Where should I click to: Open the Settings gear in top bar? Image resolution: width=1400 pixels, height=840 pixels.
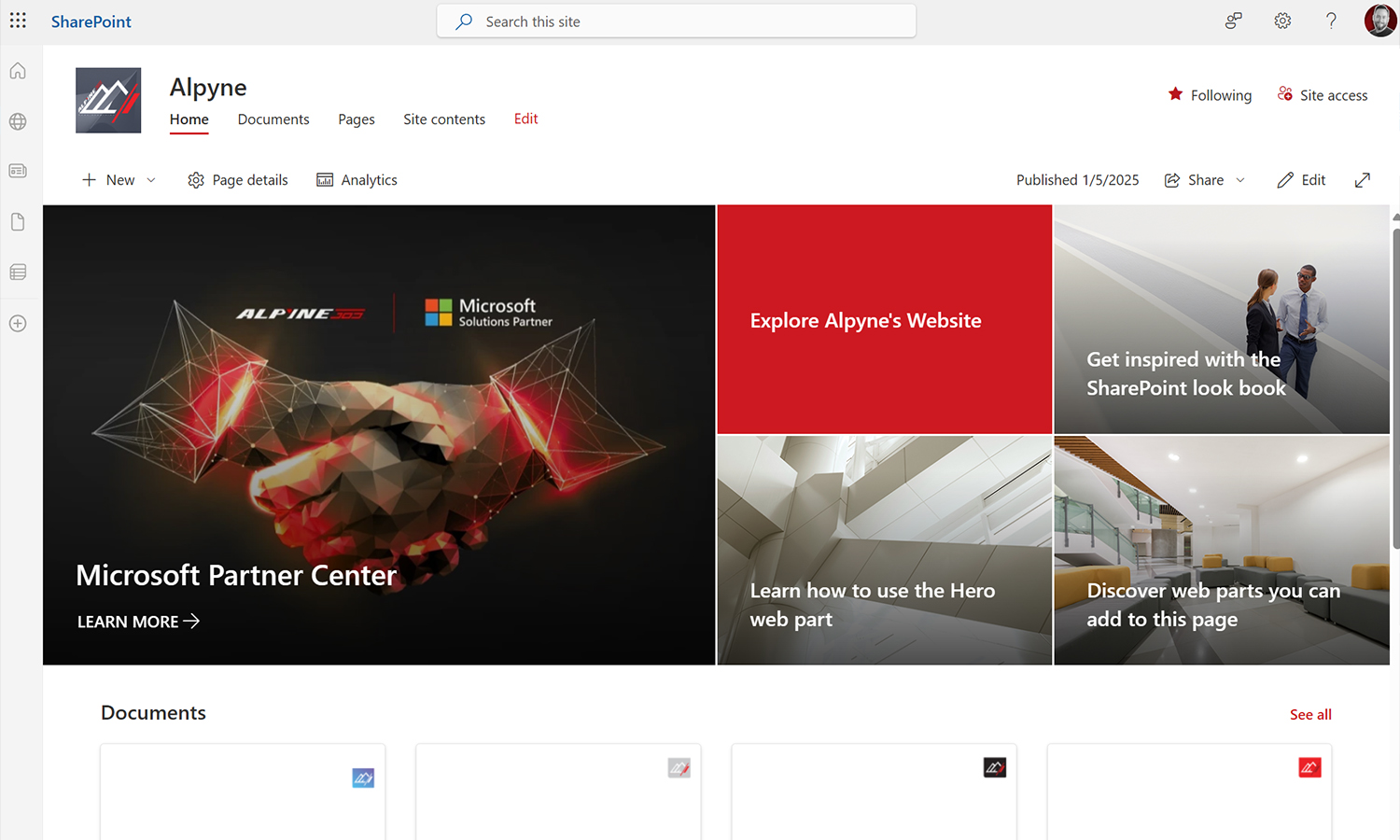1282,21
